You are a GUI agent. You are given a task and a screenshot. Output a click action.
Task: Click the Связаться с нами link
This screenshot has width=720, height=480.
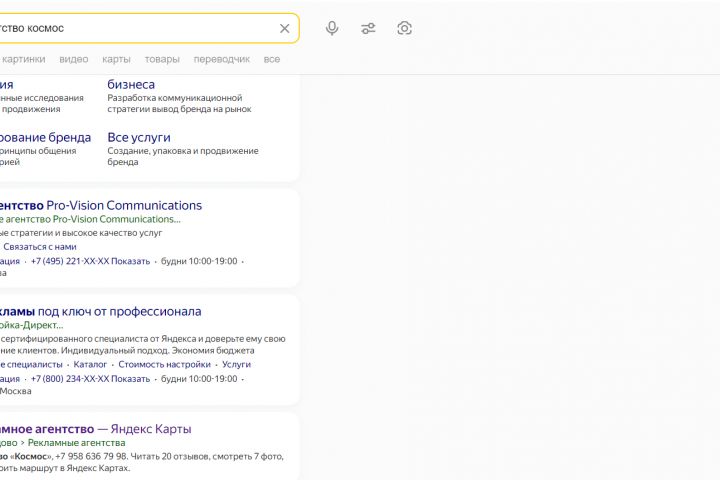point(40,246)
